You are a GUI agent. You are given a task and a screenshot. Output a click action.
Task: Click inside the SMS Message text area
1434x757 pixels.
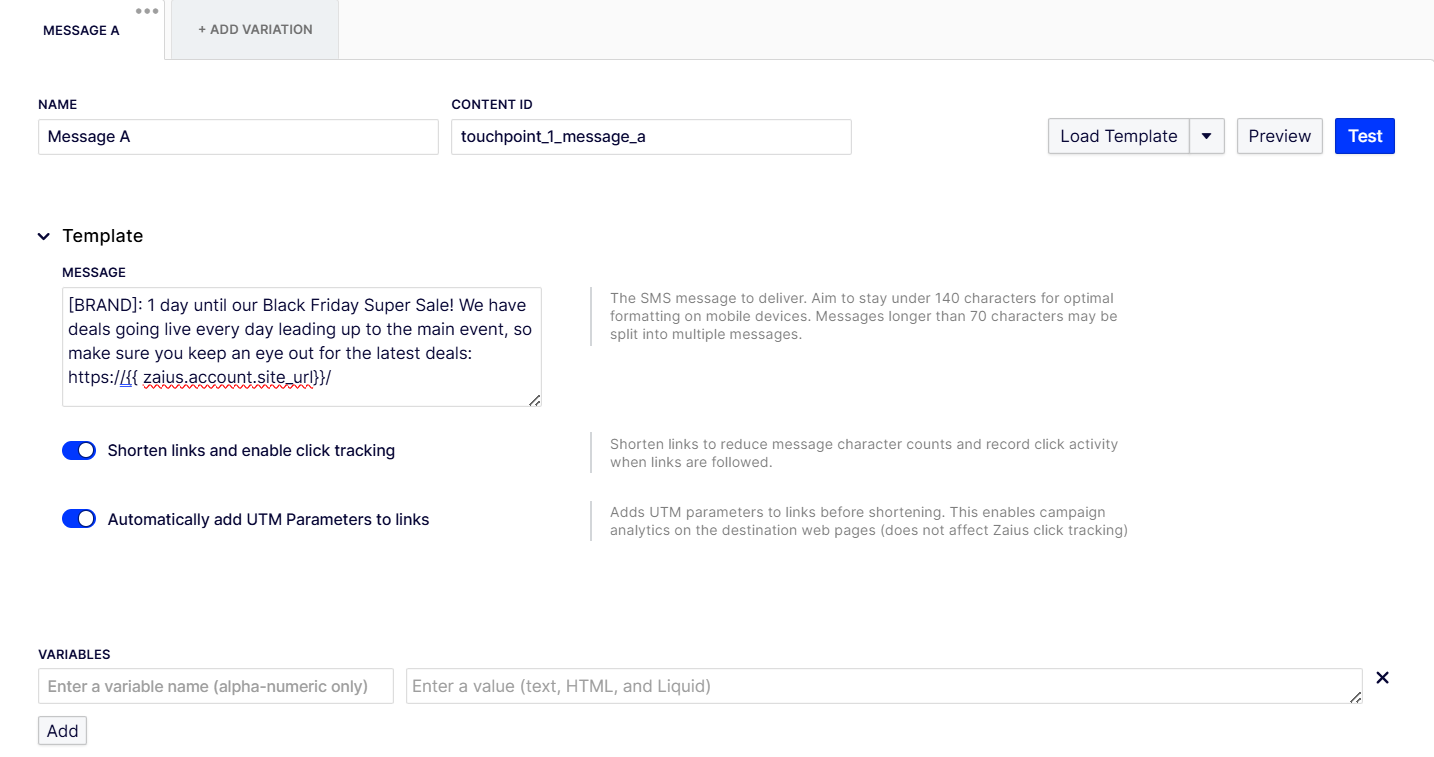pos(302,347)
